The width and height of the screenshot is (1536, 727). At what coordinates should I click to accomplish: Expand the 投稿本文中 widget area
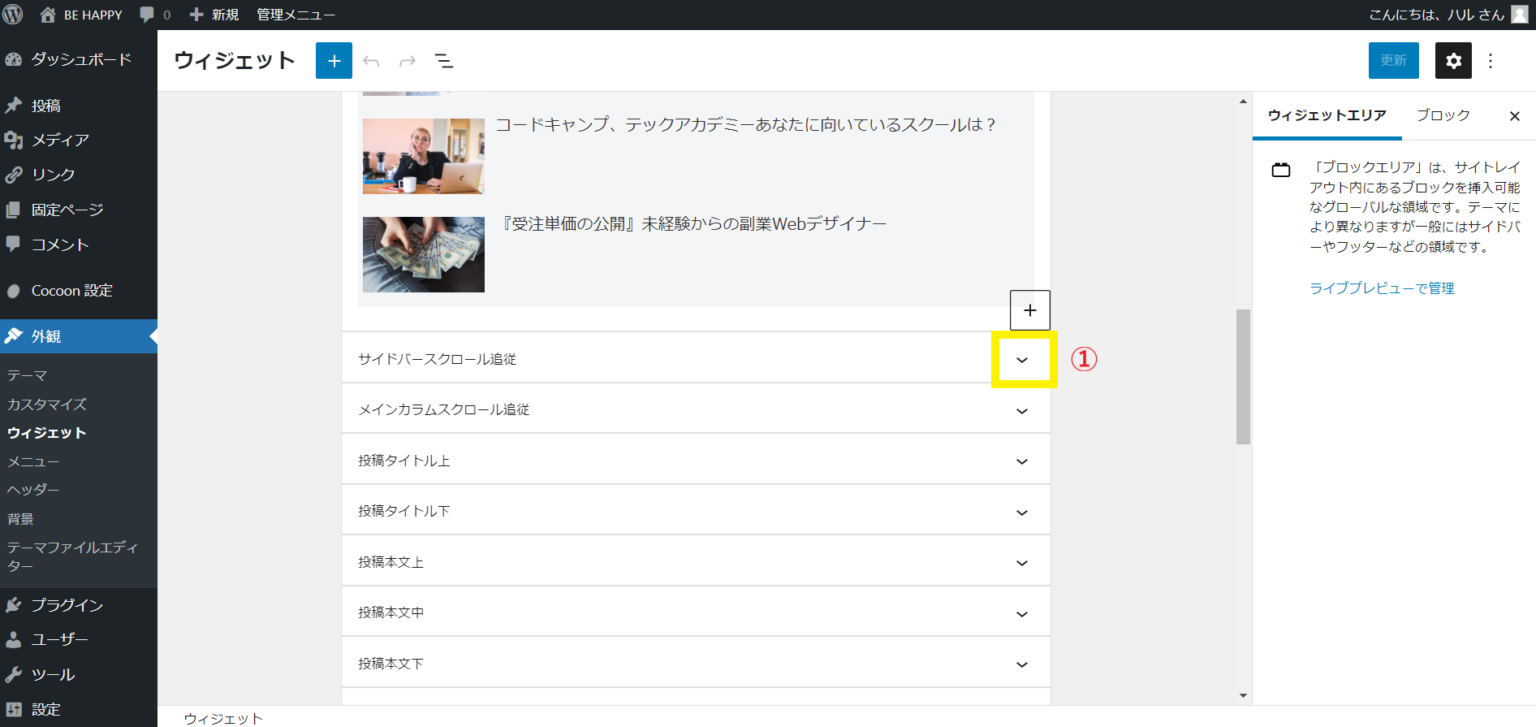(1022, 613)
